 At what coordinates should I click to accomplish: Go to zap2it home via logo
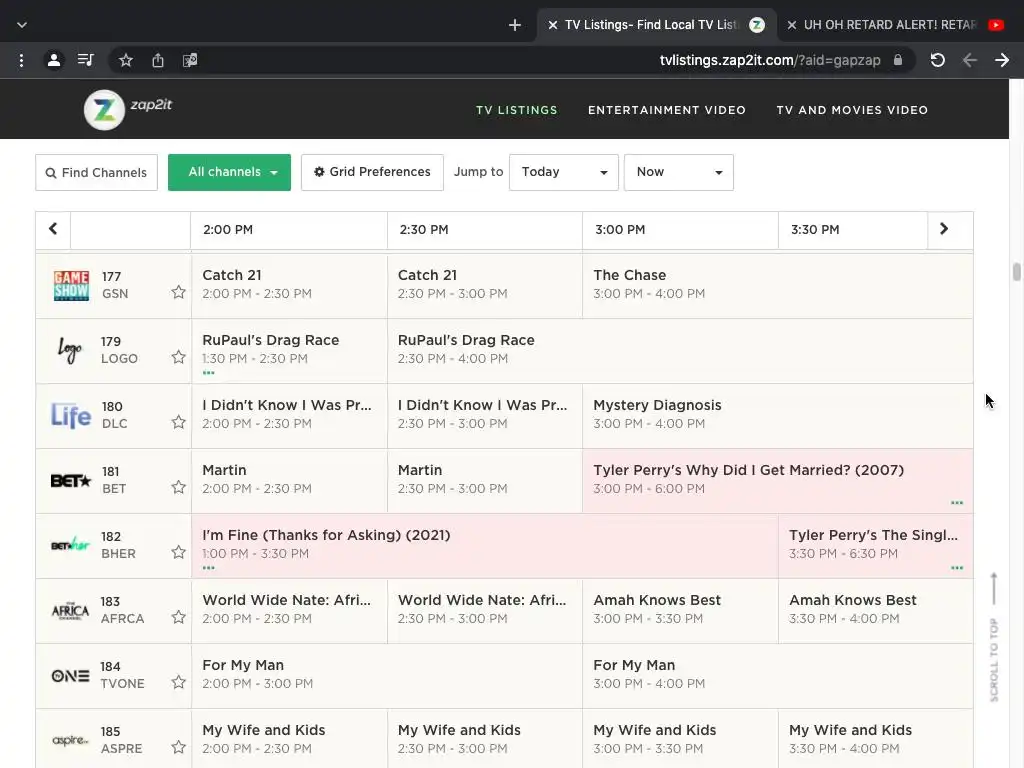point(128,109)
